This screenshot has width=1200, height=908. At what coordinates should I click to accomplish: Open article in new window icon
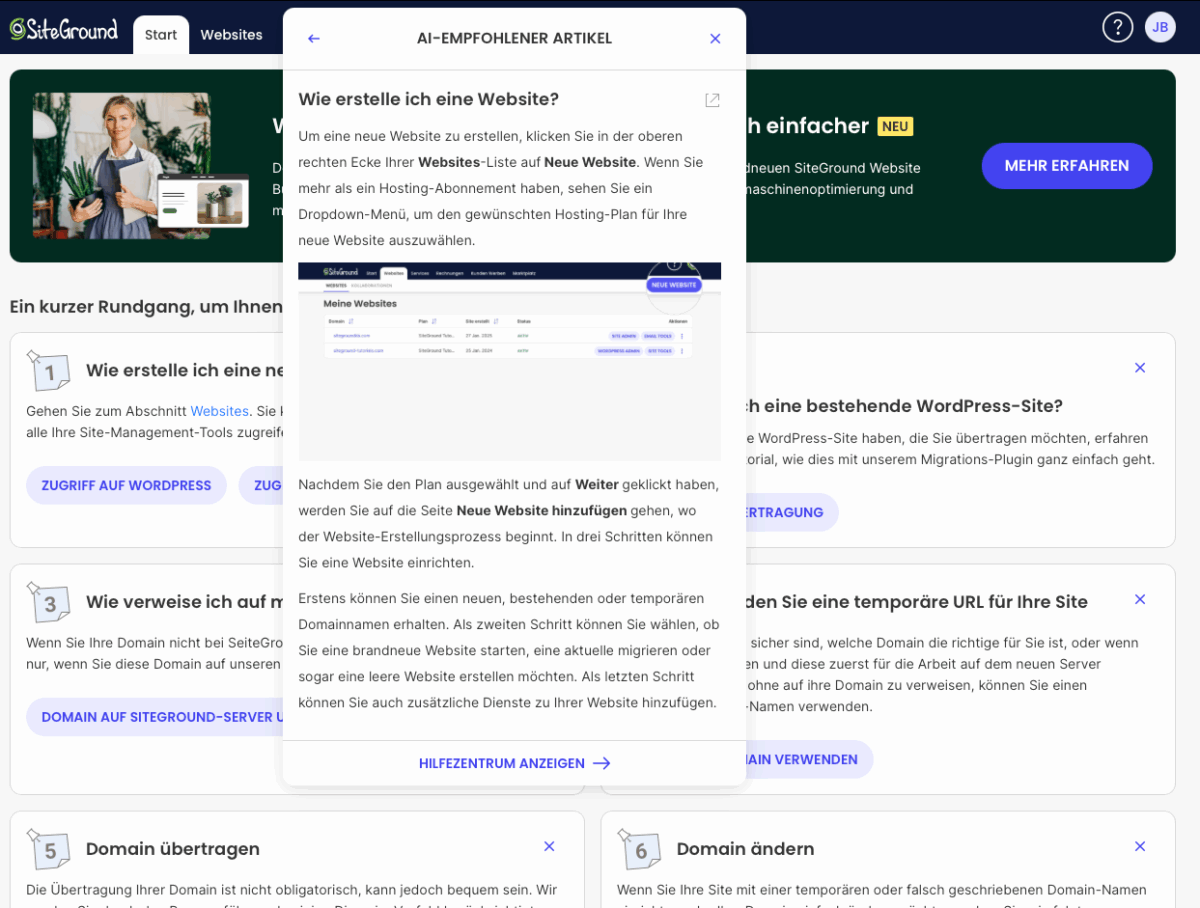pyautogui.click(x=712, y=100)
